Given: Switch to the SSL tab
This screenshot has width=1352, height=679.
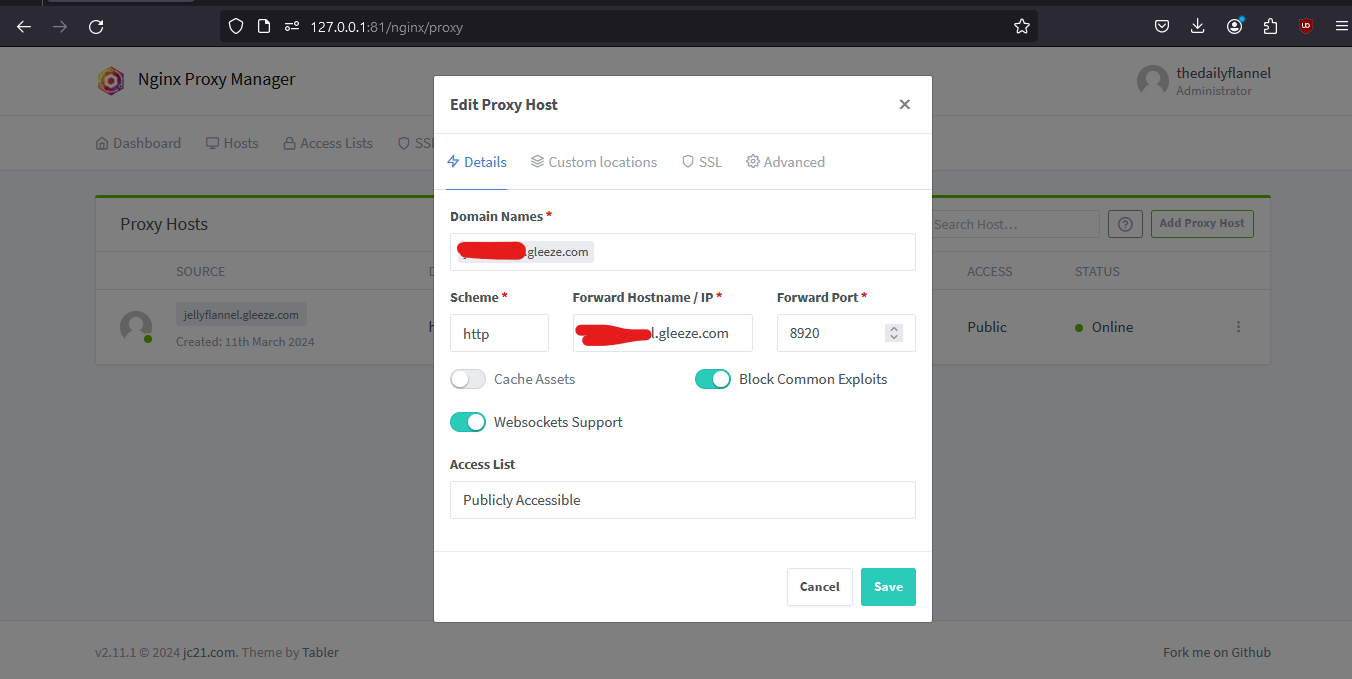Looking at the screenshot, I should click(702, 162).
